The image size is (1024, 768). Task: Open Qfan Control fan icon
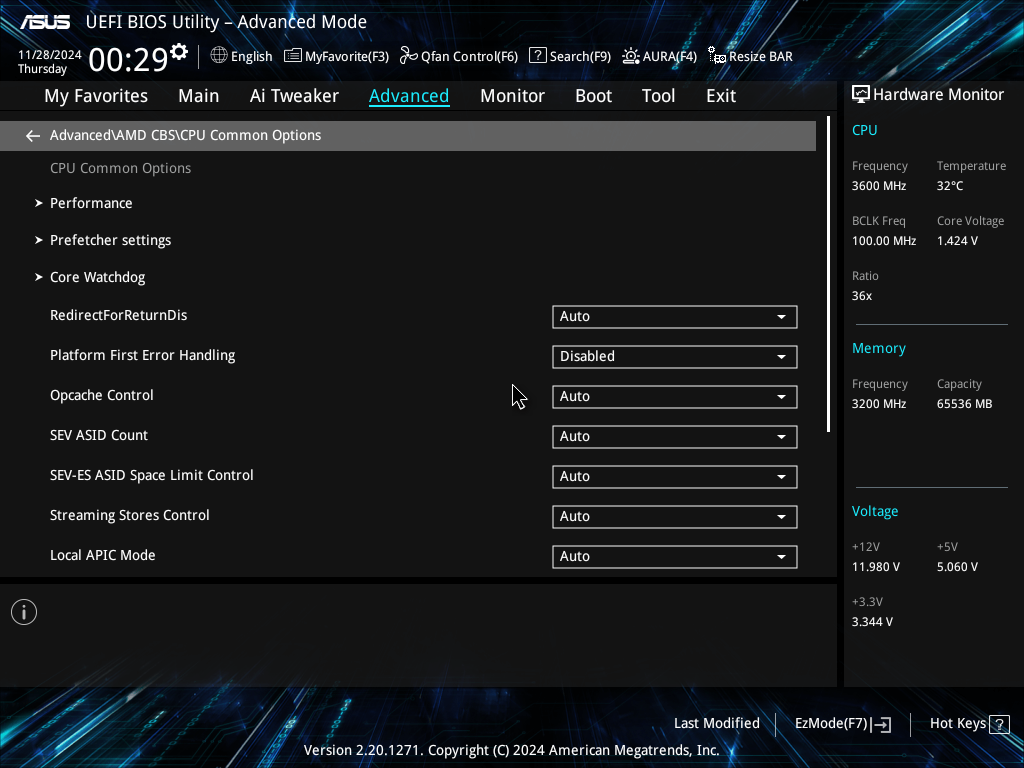[408, 56]
